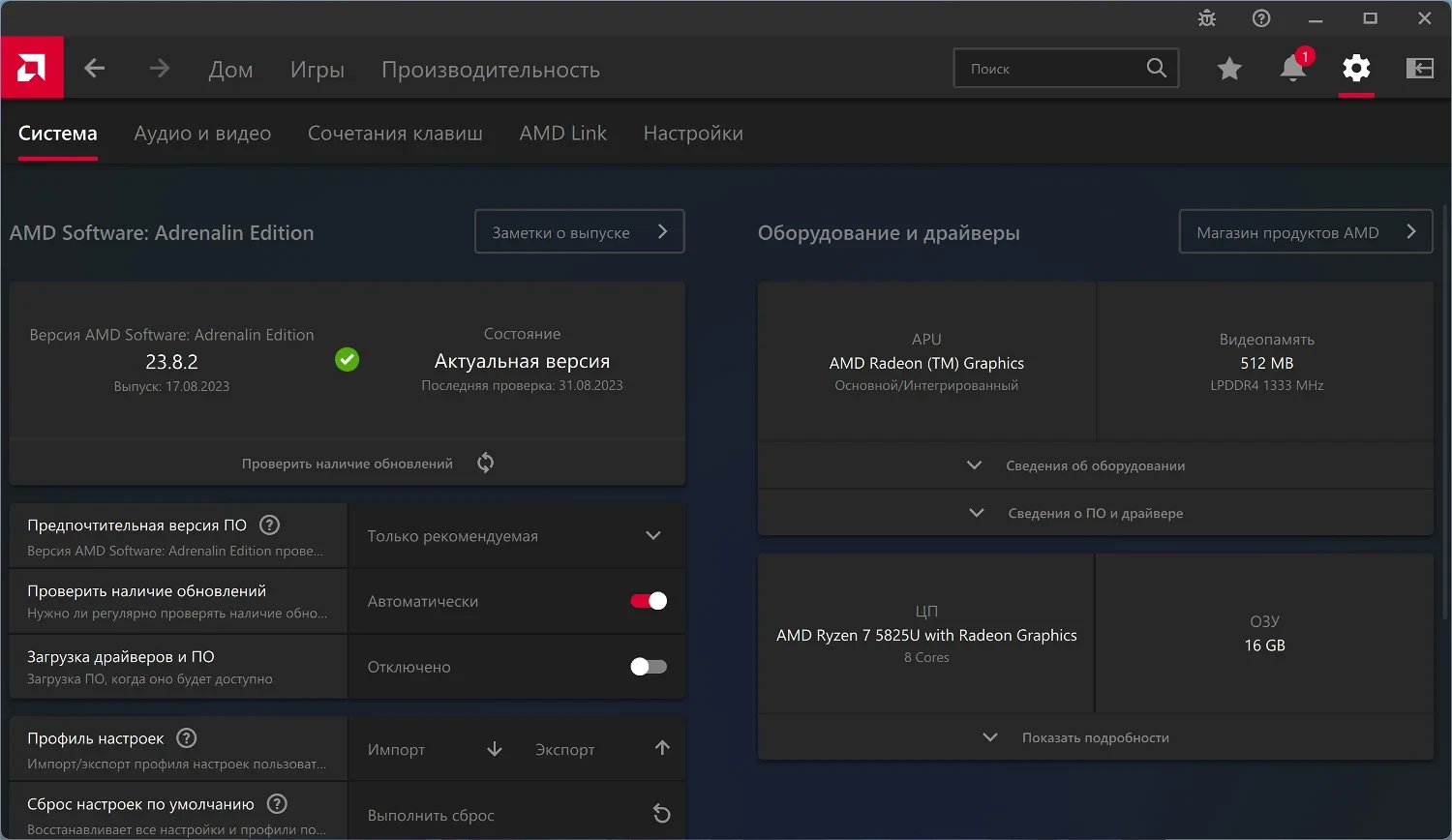Open Заметки о выпуске
The image size is (1452, 840).
579,231
